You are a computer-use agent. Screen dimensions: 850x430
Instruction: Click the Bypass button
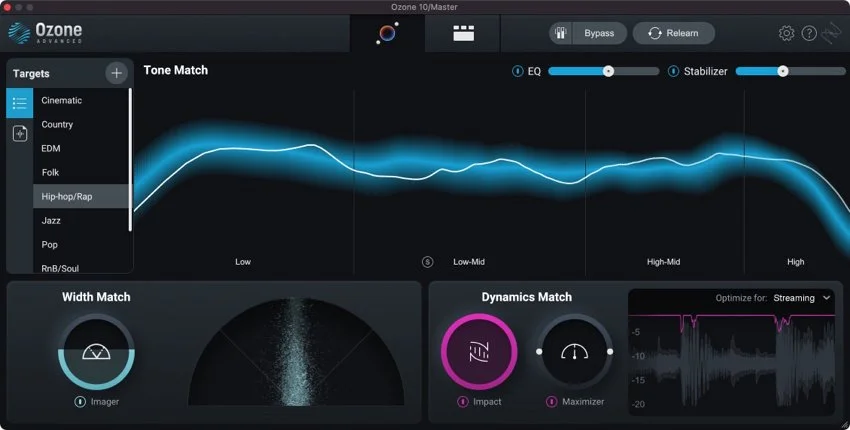tap(598, 33)
